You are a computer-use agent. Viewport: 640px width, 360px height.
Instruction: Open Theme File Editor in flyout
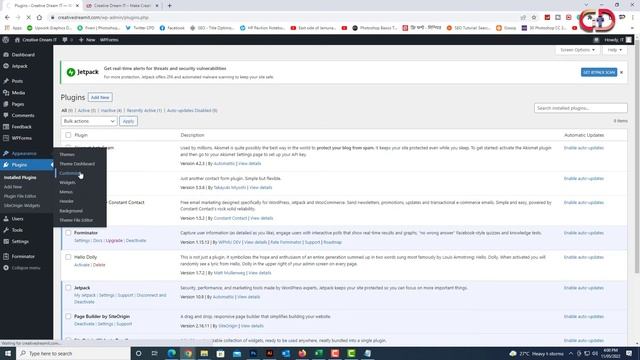point(76,220)
